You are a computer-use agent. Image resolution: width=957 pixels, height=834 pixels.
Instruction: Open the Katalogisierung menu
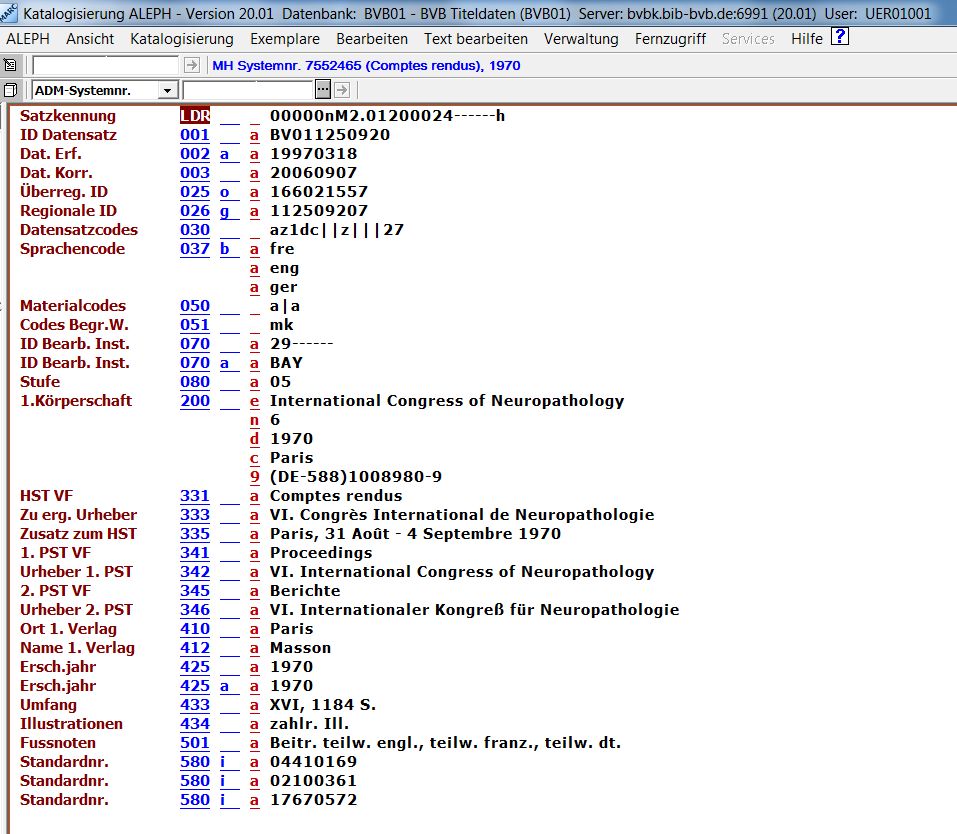click(182, 39)
